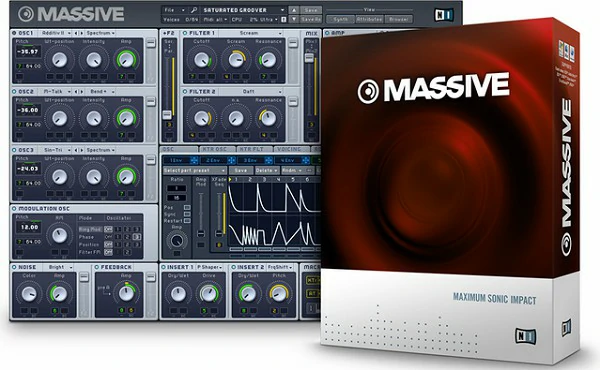
Task: Switch to OSC tab in center panel
Action: point(178,149)
